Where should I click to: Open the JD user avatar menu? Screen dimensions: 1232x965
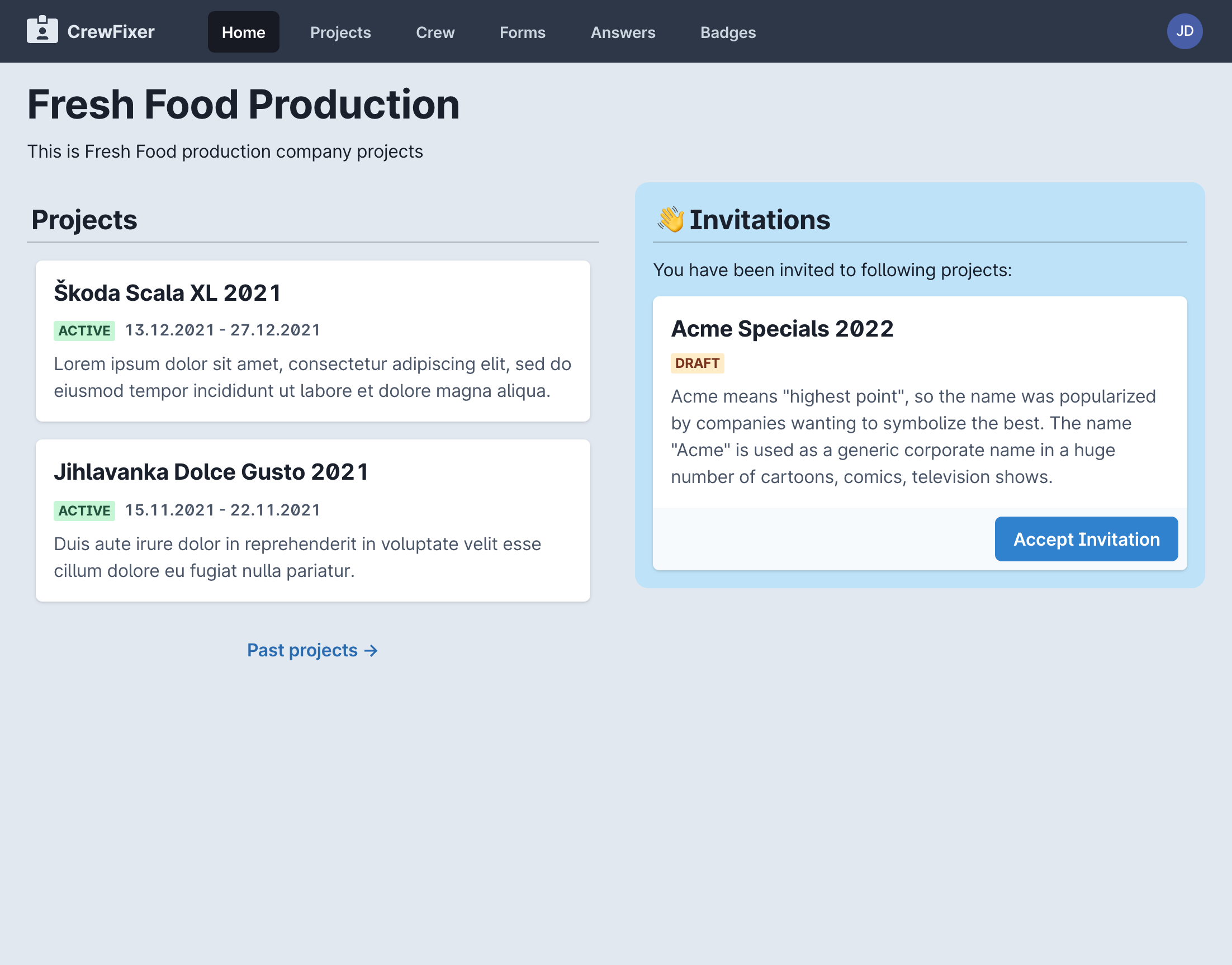tap(1184, 31)
